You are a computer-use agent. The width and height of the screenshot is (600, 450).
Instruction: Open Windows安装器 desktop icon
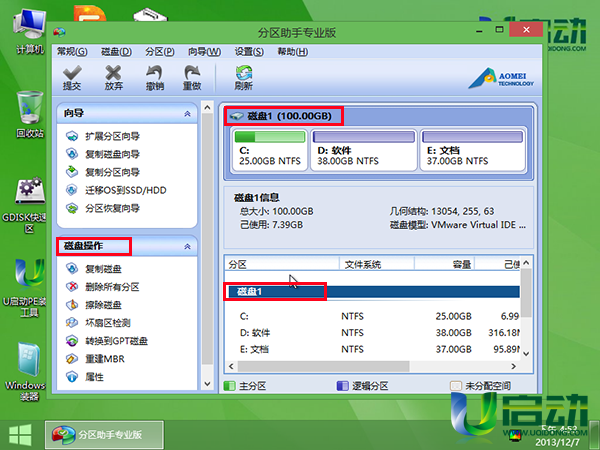click(x=29, y=372)
